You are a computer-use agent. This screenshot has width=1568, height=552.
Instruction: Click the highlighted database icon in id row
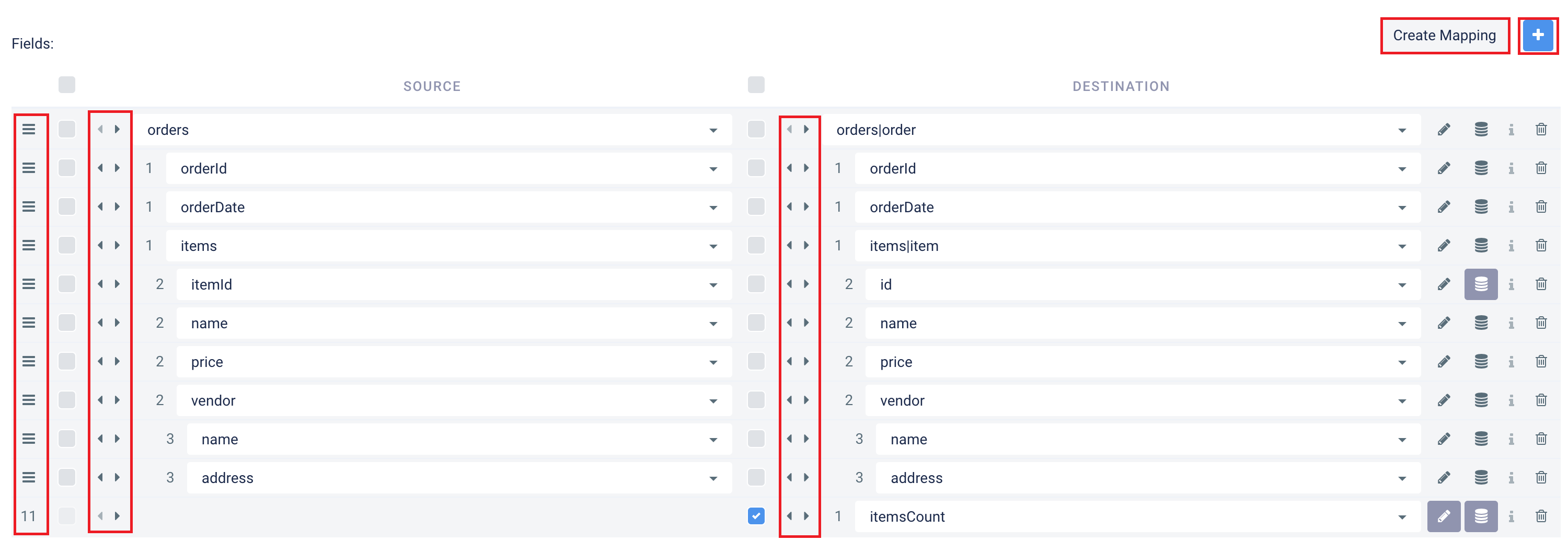tap(1480, 284)
